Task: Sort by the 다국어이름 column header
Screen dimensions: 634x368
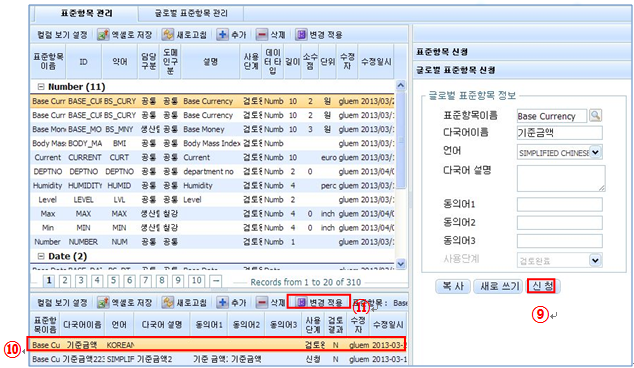Action: [82, 324]
